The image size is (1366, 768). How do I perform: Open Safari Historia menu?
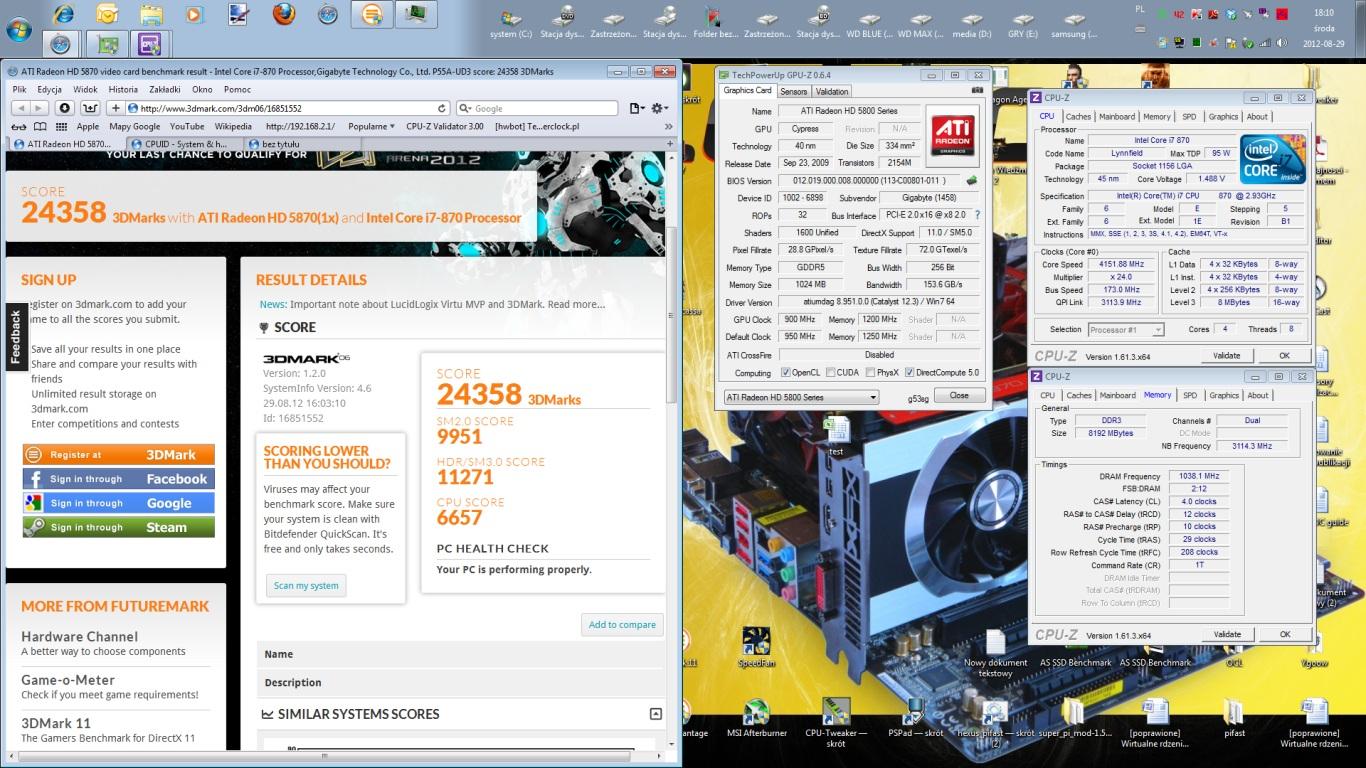click(123, 90)
